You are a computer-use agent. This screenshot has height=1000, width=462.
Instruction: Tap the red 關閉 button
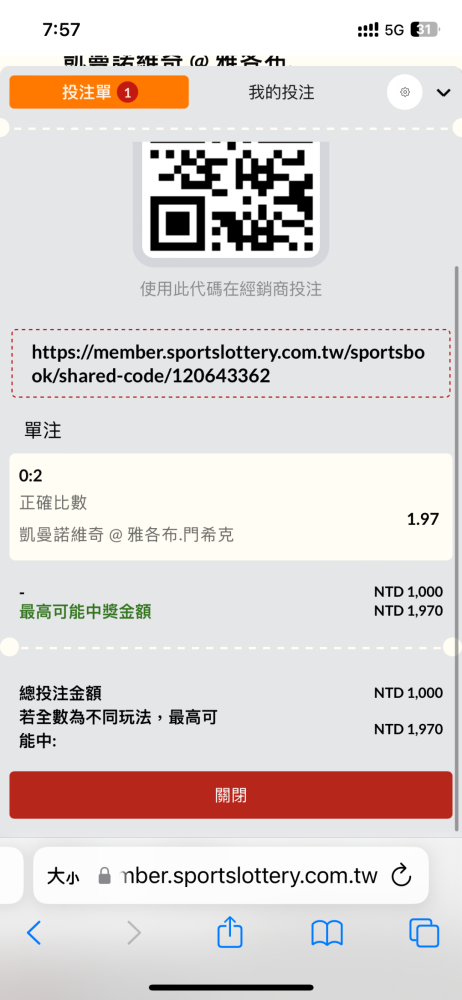coord(230,795)
